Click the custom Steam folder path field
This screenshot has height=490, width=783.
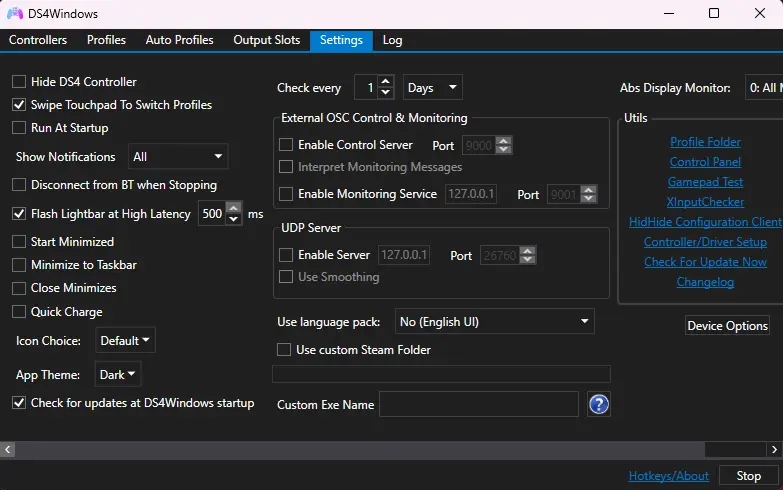coord(441,374)
